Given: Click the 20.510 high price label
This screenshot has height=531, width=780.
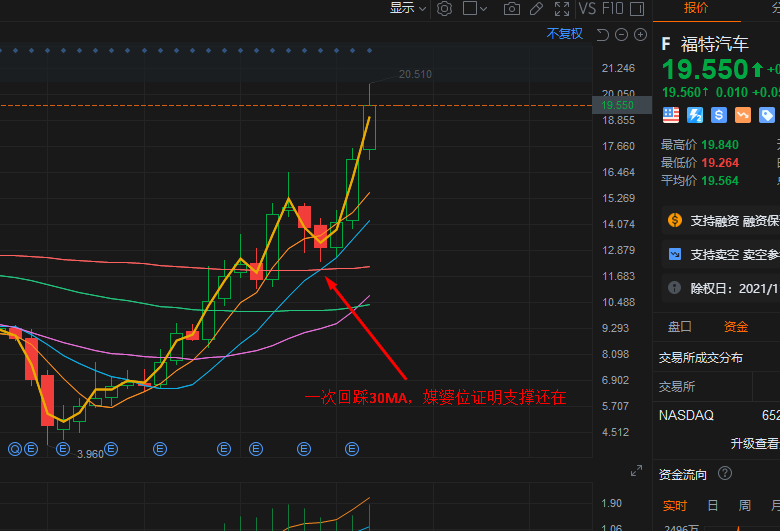Looking at the screenshot, I should 415,74.
